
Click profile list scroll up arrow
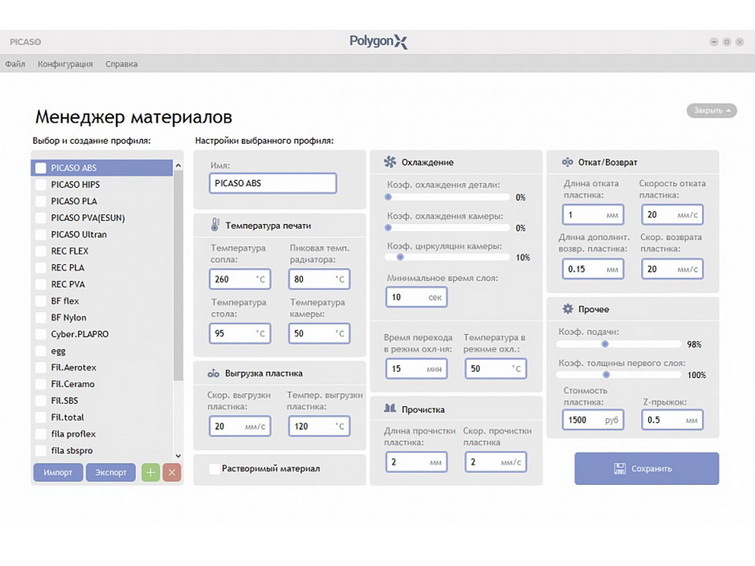pyautogui.click(x=178, y=165)
